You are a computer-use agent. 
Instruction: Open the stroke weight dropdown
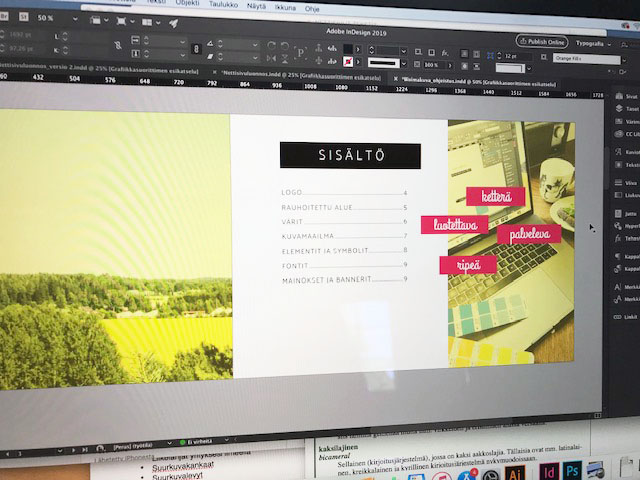pos(404,51)
